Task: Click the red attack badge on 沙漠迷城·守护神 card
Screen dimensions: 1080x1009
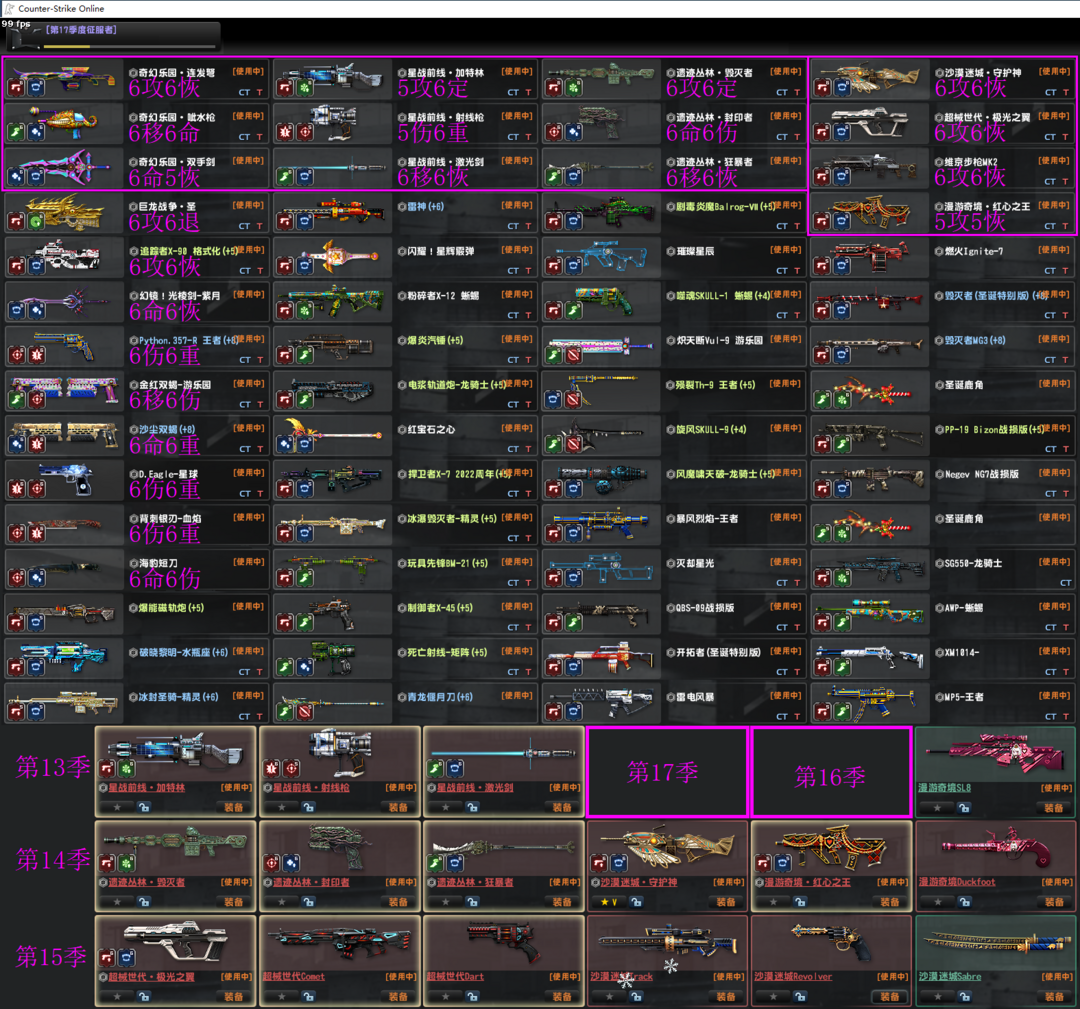Action: pos(599,862)
